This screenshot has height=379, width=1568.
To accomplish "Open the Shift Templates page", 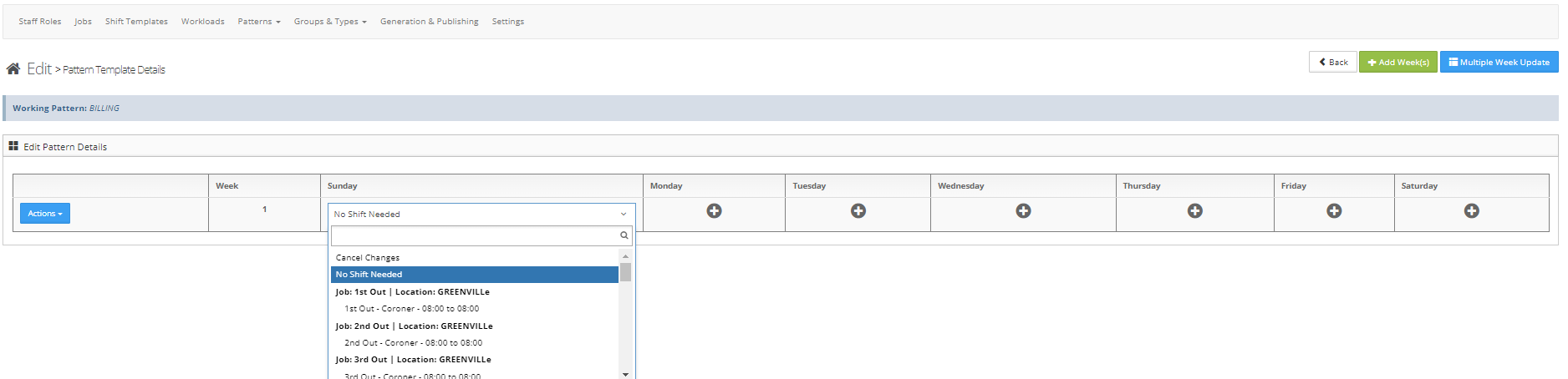I will (136, 22).
